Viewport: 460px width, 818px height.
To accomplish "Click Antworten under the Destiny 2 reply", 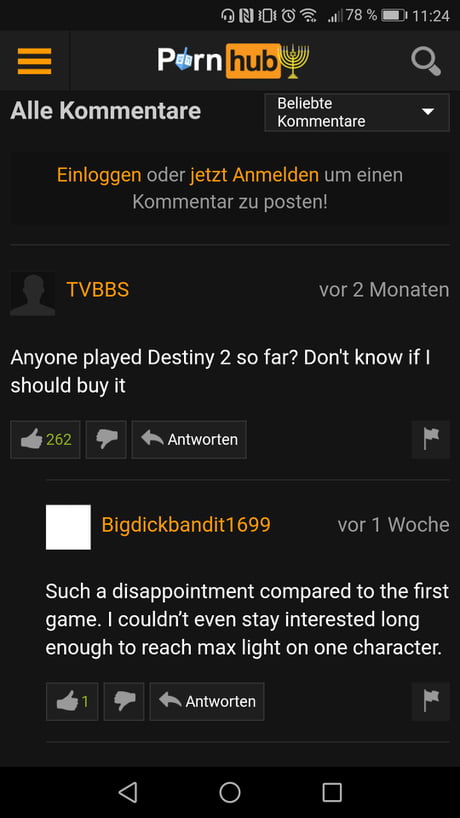I will coord(207,702).
